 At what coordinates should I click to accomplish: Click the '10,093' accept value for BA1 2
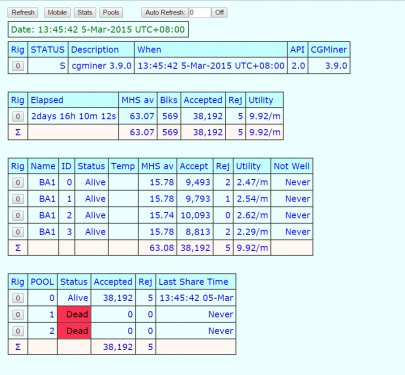(195, 215)
